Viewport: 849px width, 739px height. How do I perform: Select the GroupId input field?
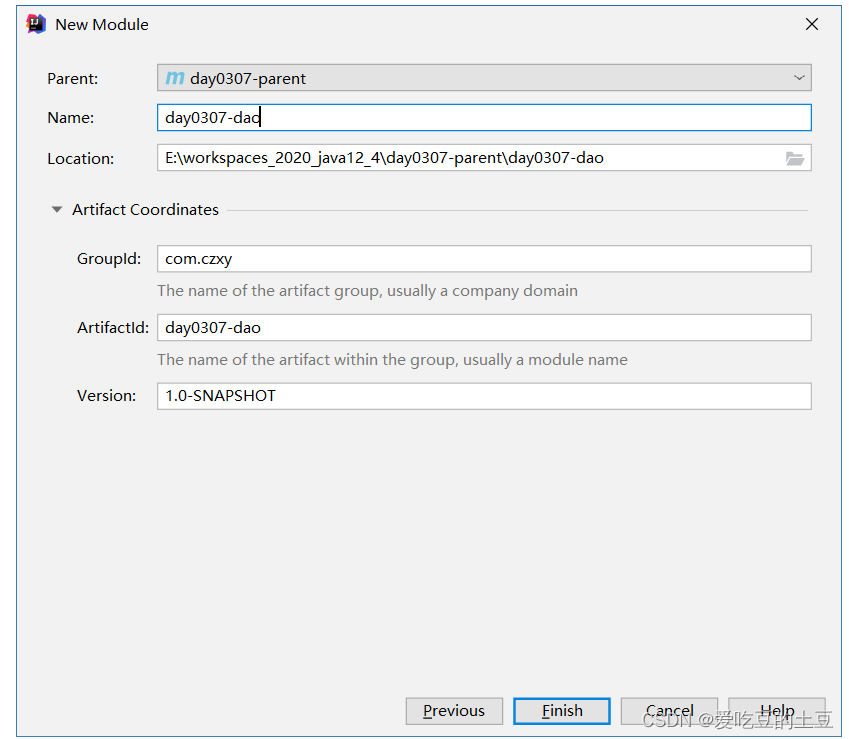tap(484, 259)
